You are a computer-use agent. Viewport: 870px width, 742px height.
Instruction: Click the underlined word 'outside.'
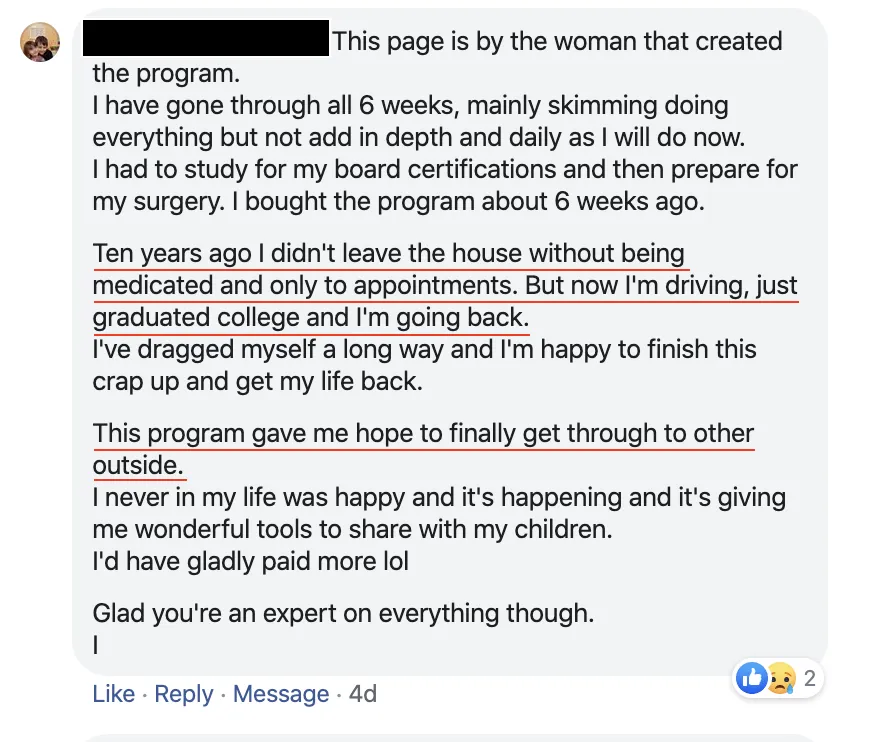138,465
